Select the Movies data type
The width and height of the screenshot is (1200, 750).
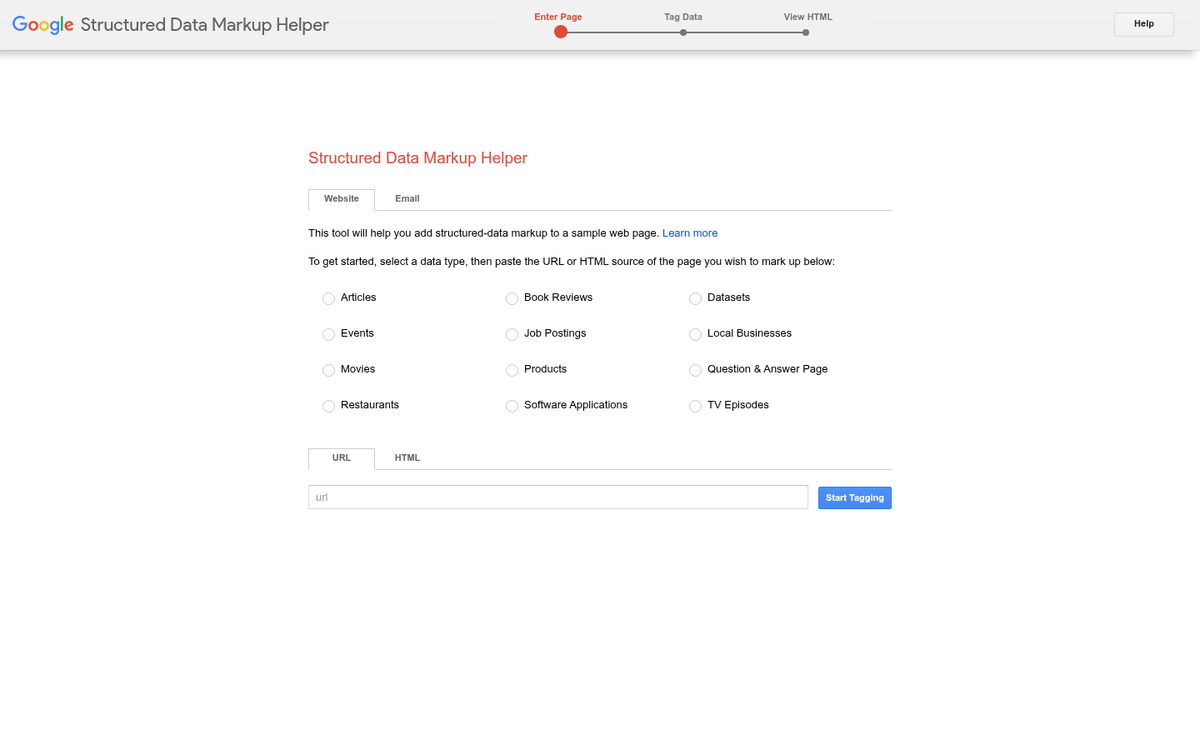pos(328,370)
